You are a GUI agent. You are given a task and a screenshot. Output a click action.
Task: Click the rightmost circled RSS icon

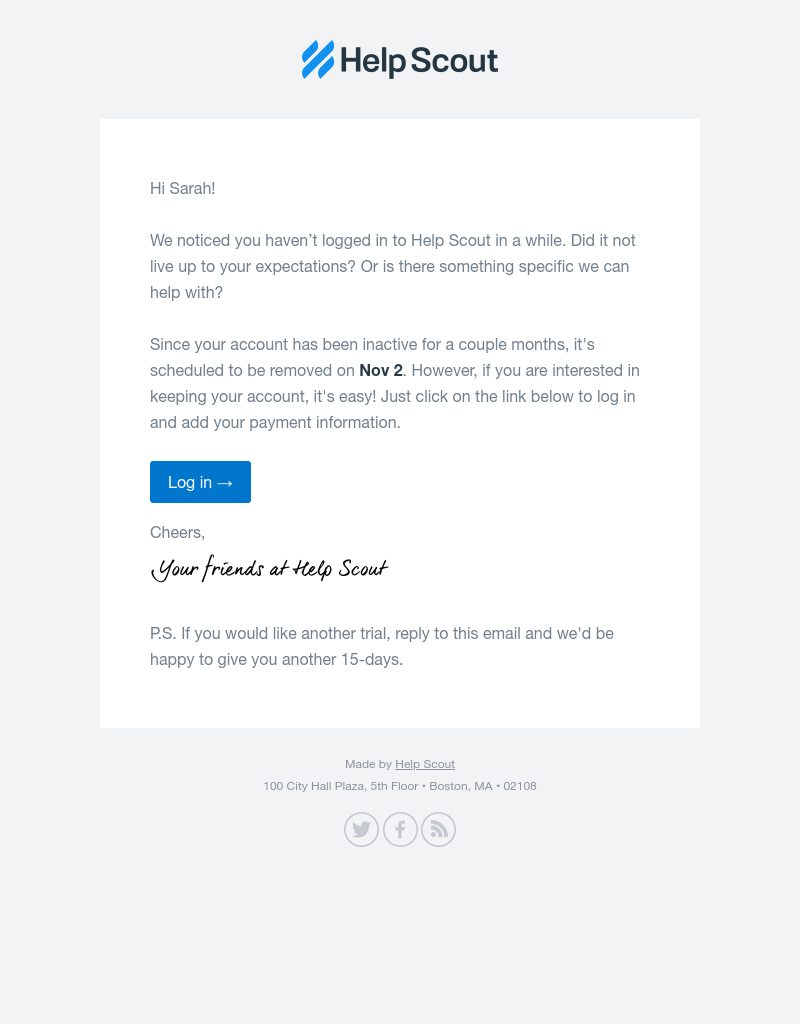(438, 829)
